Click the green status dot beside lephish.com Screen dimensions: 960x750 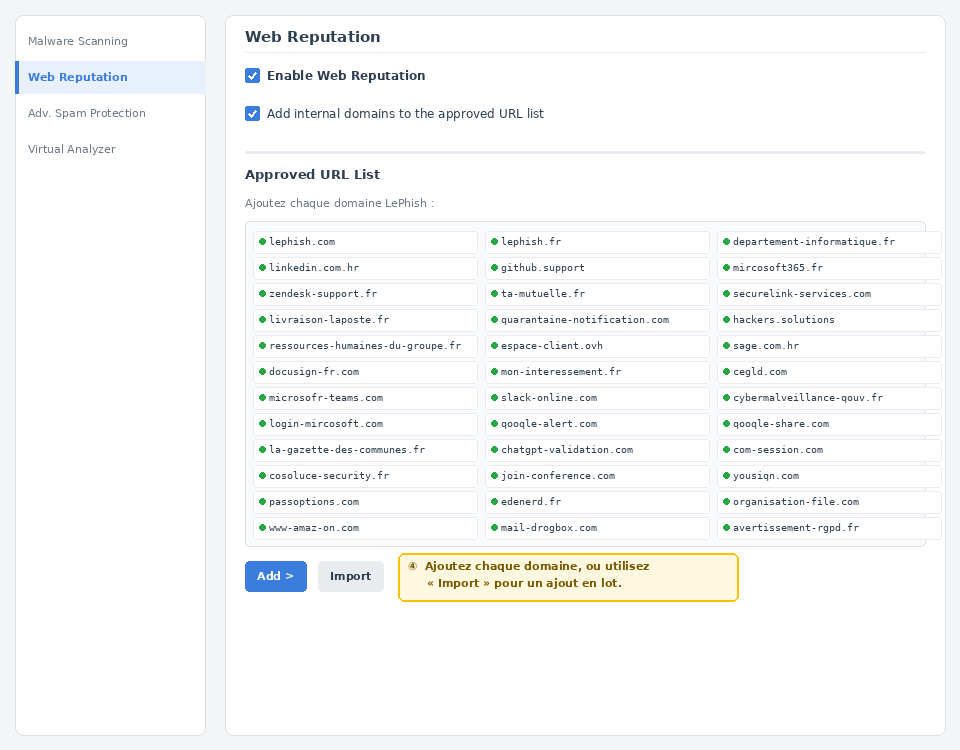pyautogui.click(x=261, y=241)
